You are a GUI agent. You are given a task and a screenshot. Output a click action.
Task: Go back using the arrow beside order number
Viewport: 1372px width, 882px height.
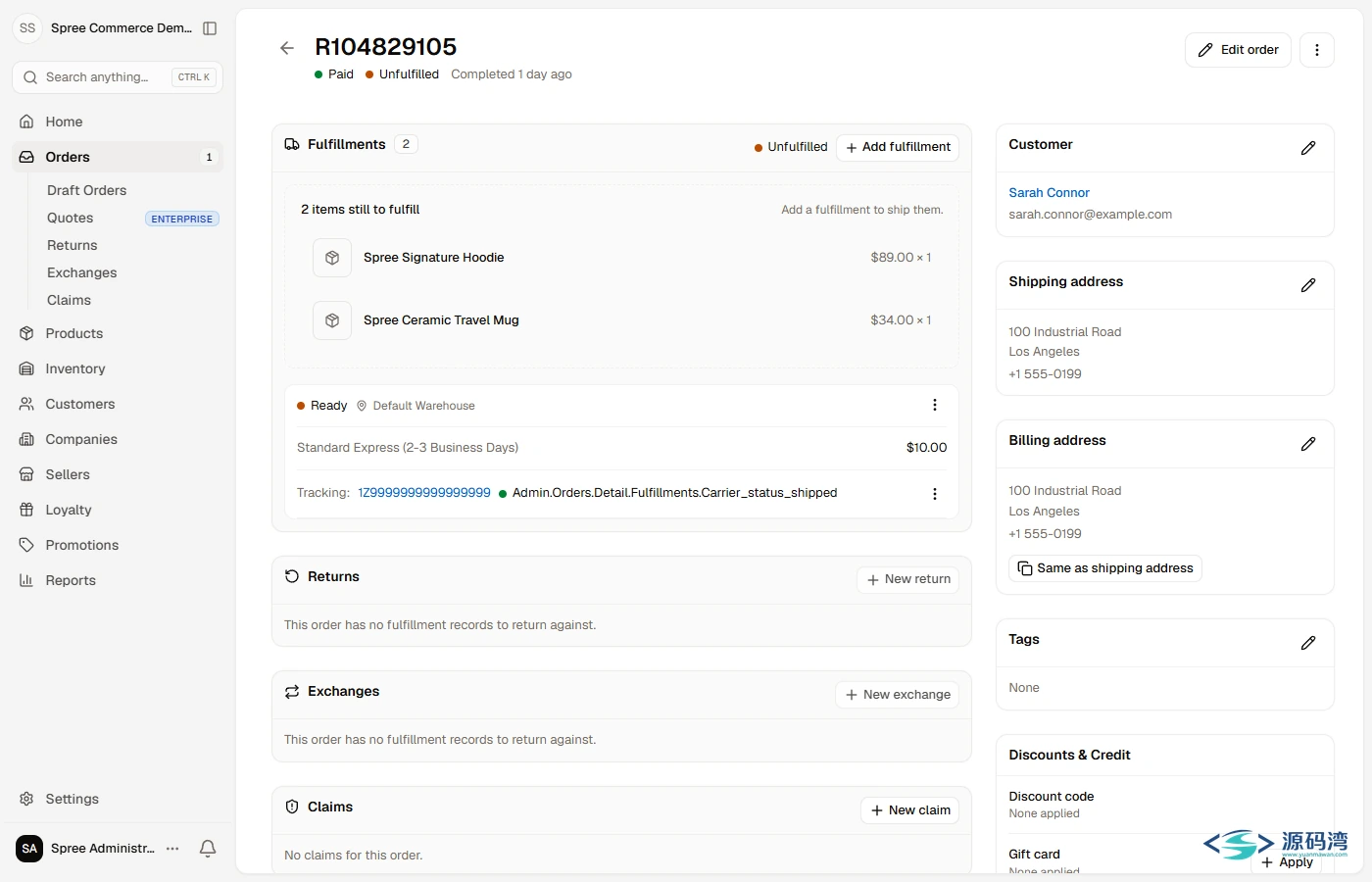tap(286, 48)
